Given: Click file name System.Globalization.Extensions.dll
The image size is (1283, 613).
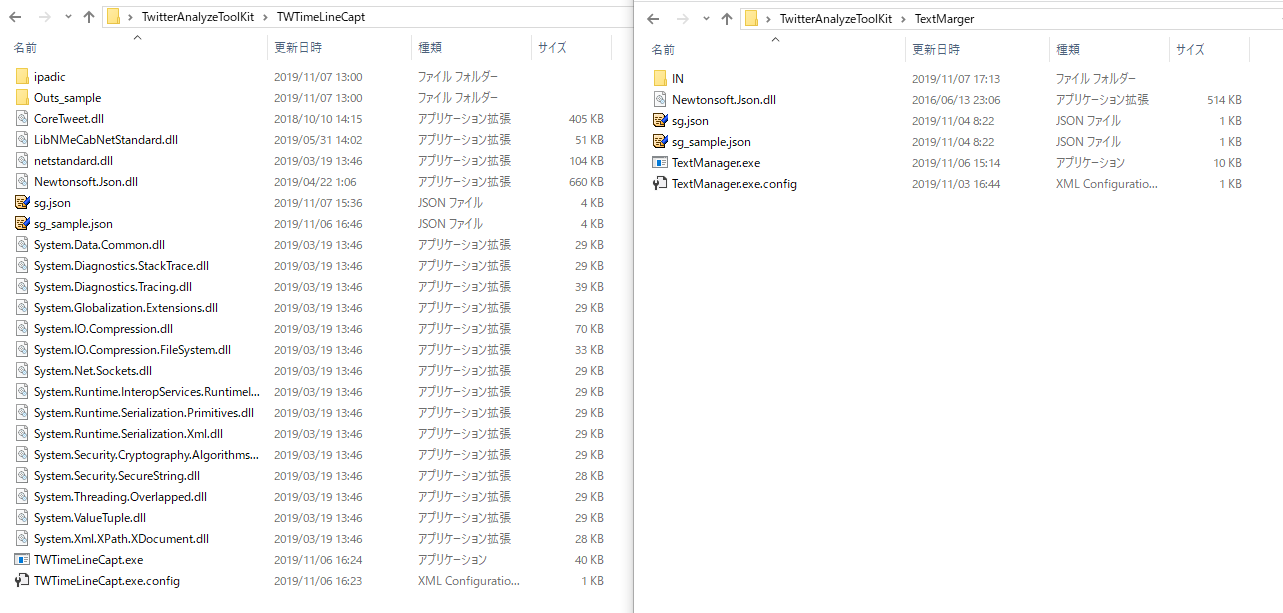Looking at the screenshot, I should click(x=126, y=308).
